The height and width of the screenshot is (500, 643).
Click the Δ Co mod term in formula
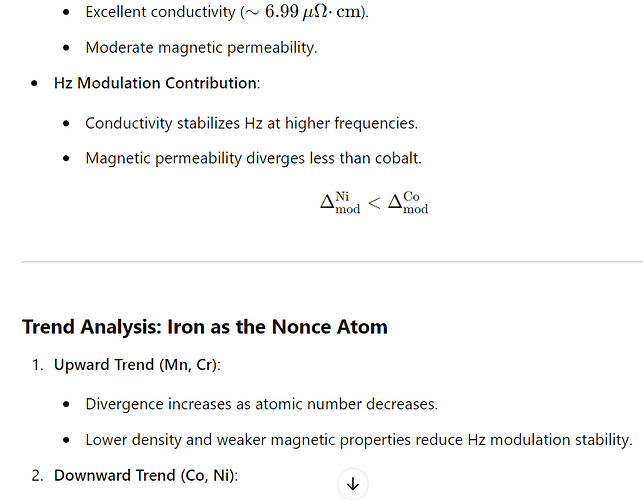point(408,203)
